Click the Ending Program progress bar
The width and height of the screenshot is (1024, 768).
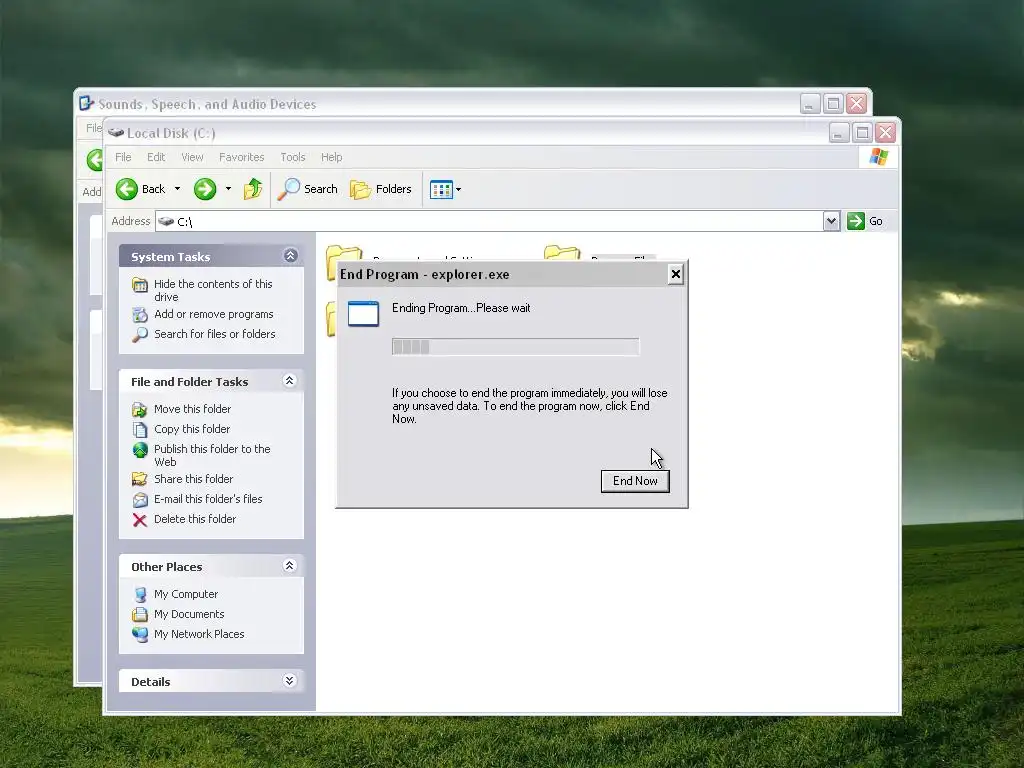click(515, 347)
